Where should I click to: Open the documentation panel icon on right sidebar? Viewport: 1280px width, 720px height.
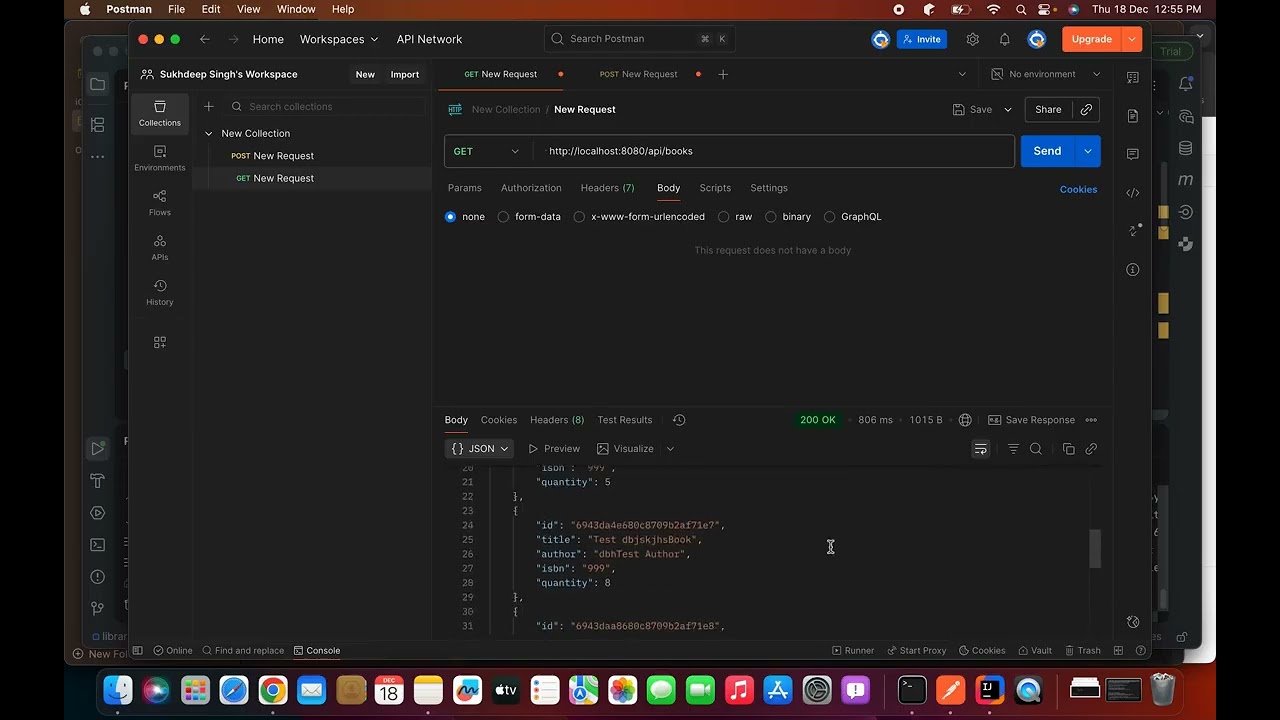click(x=1133, y=116)
